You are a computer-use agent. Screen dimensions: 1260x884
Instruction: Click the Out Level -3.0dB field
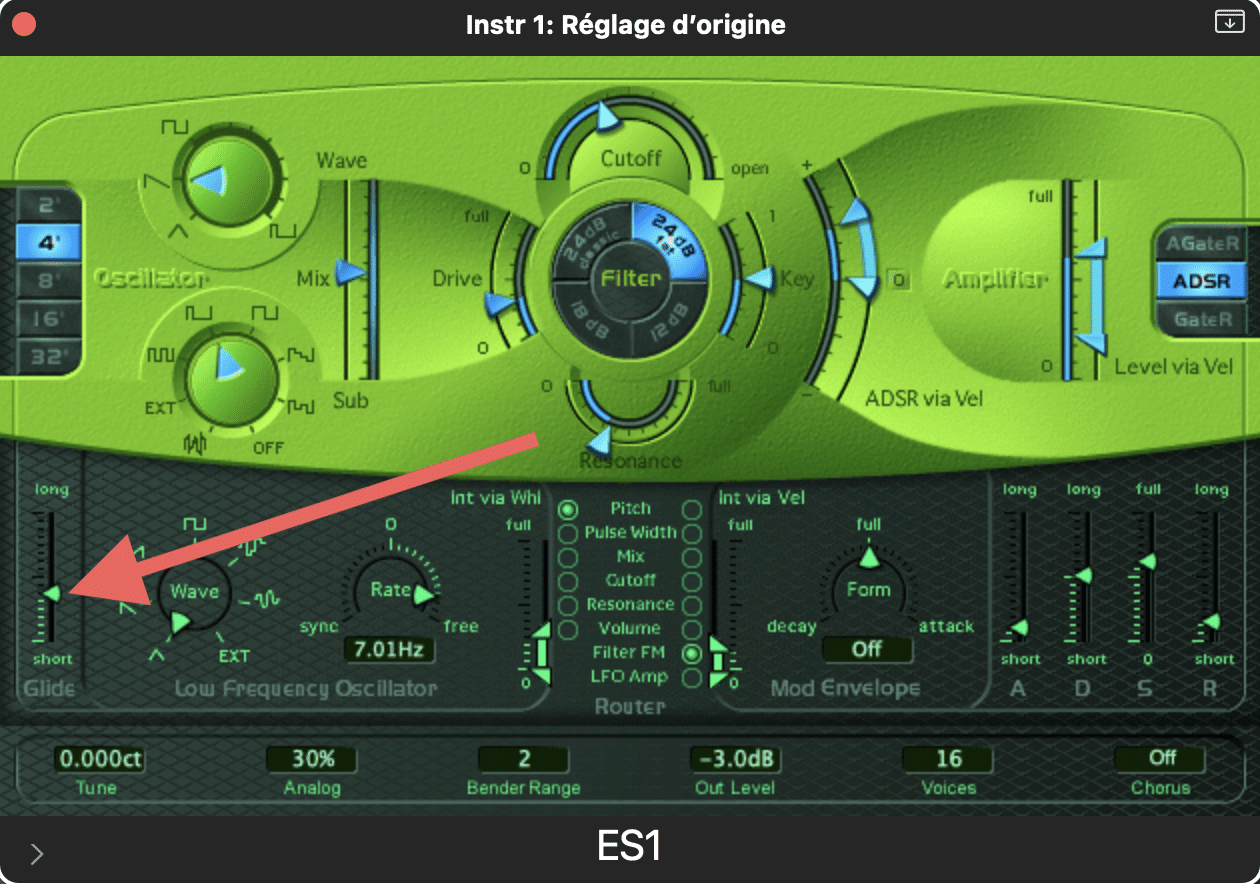tap(735, 759)
